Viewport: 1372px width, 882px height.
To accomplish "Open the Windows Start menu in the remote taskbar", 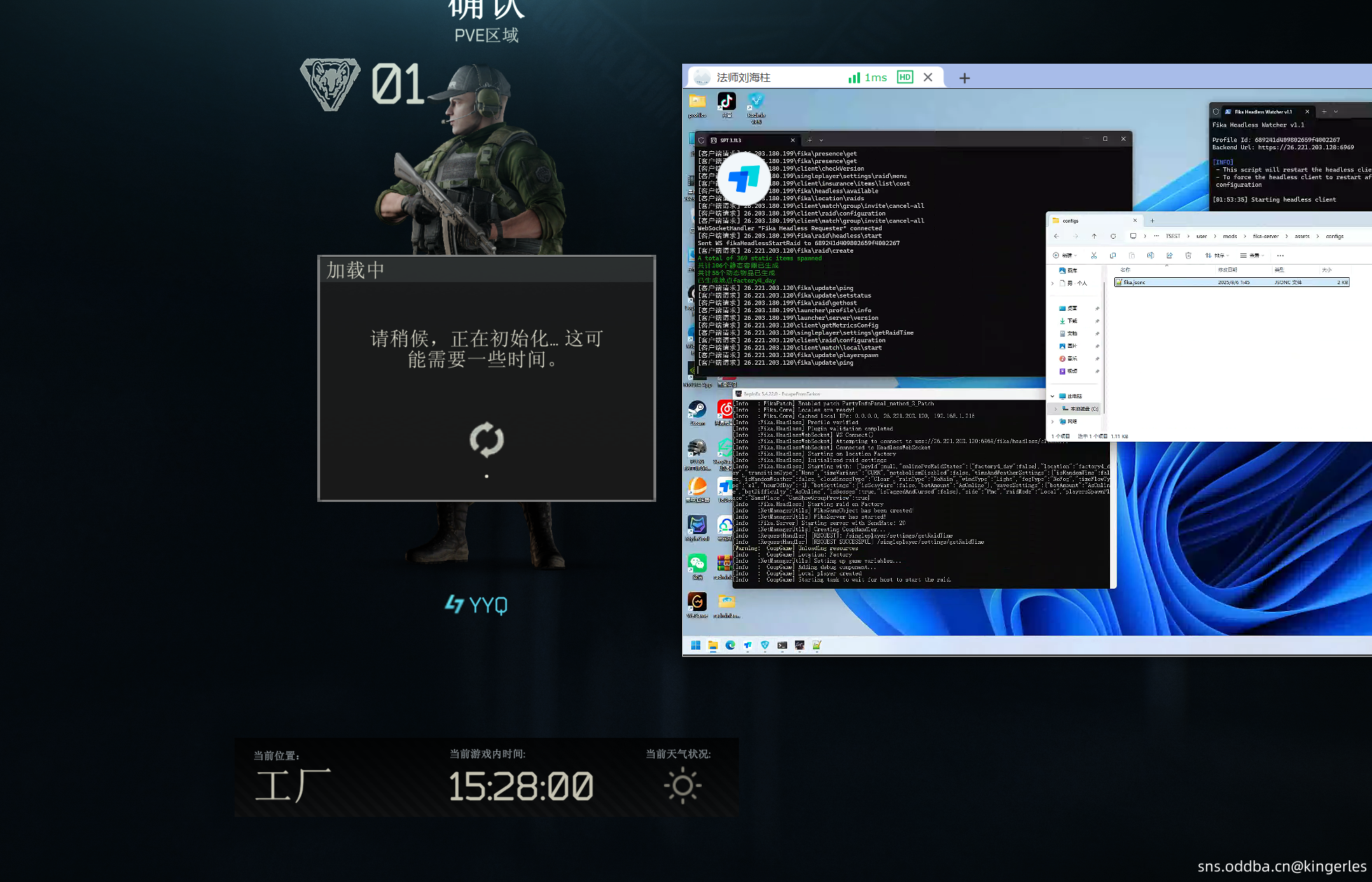I will click(x=695, y=645).
